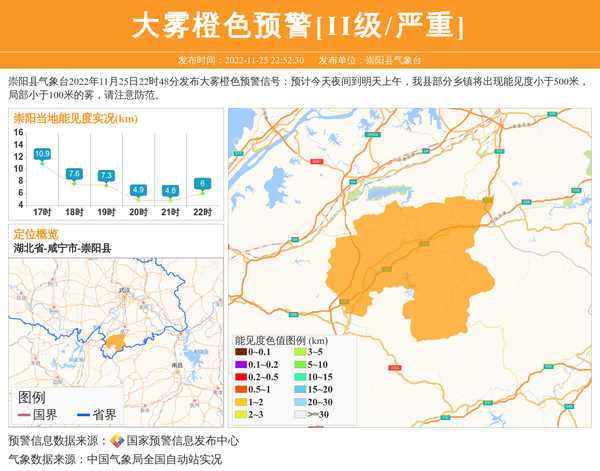Image resolution: width=600 pixels, height=471 pixels.
Task: Click the 0~0.1 dark brown legend swatch
Action: pos(241,352)
